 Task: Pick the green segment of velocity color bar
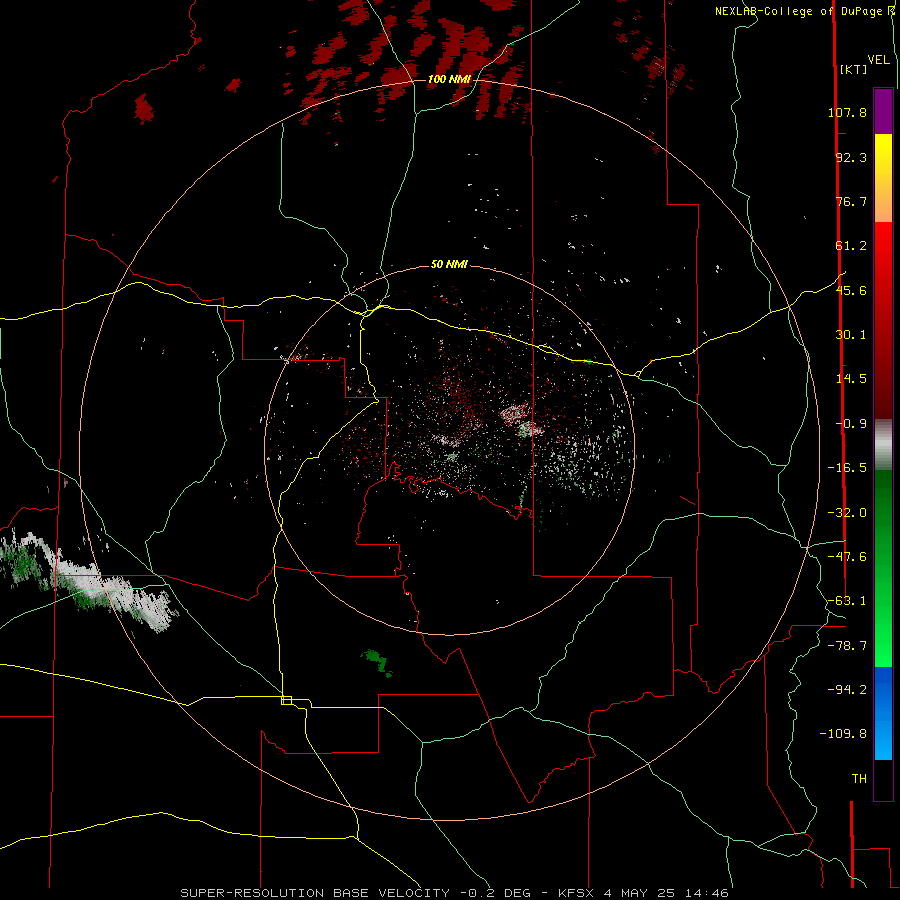[883, 568]
